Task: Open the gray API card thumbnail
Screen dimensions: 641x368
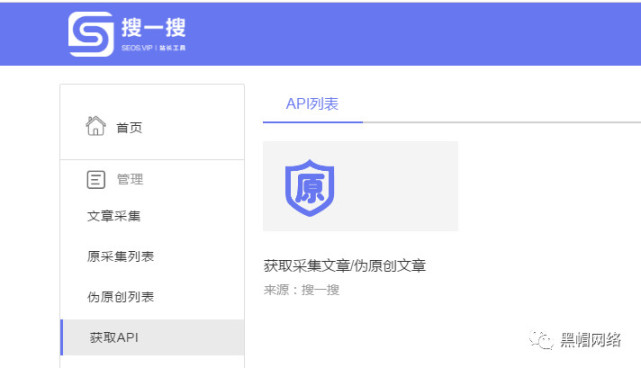Action: 360,186
